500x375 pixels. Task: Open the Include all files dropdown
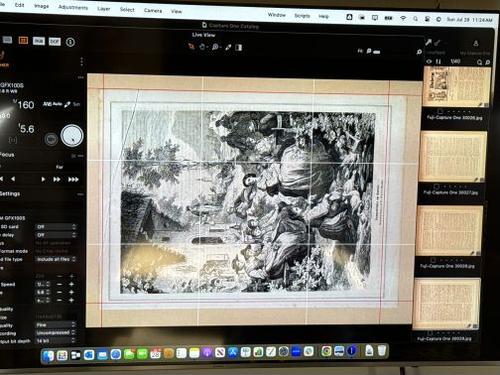point(56,259)
